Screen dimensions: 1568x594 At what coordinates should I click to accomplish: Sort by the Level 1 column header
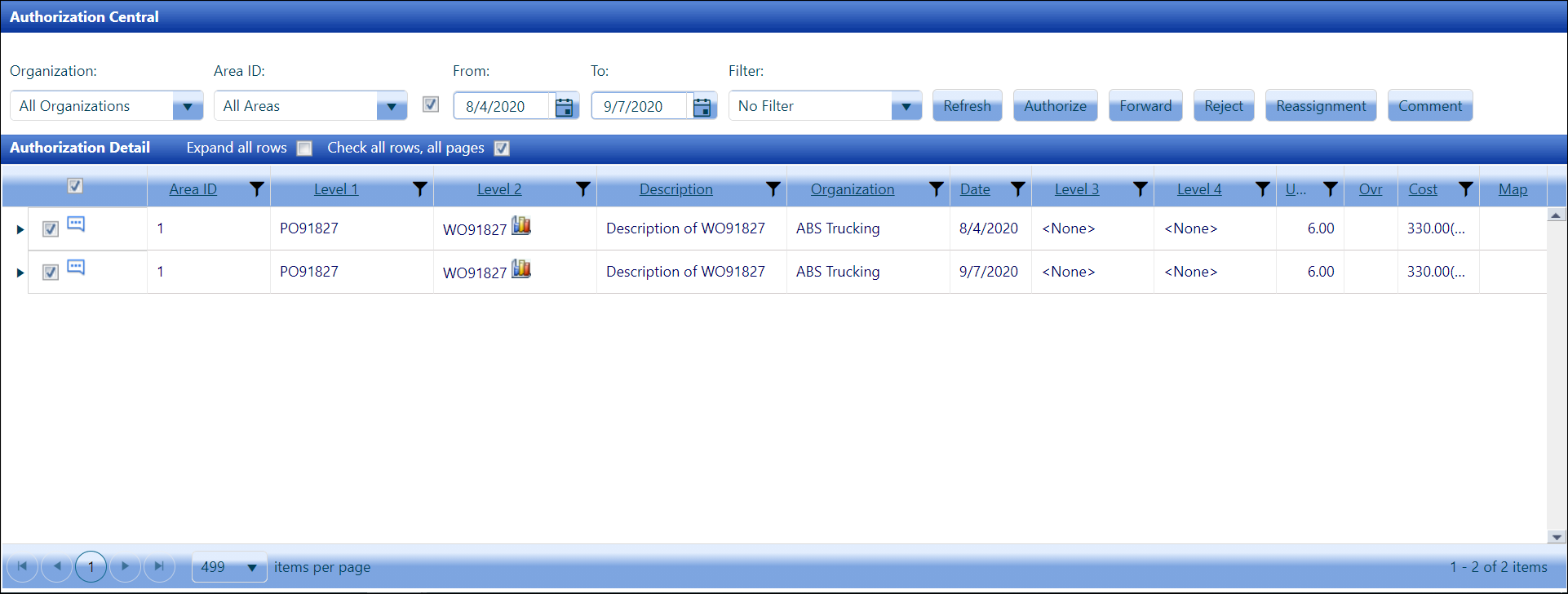click(336, 189)
